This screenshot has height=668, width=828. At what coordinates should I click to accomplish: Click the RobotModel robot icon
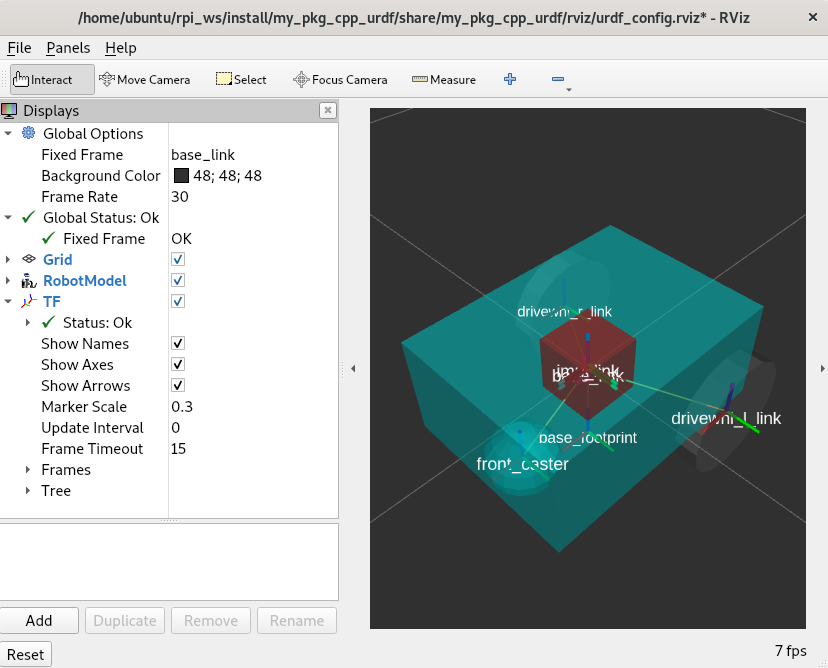click(29, 280)
